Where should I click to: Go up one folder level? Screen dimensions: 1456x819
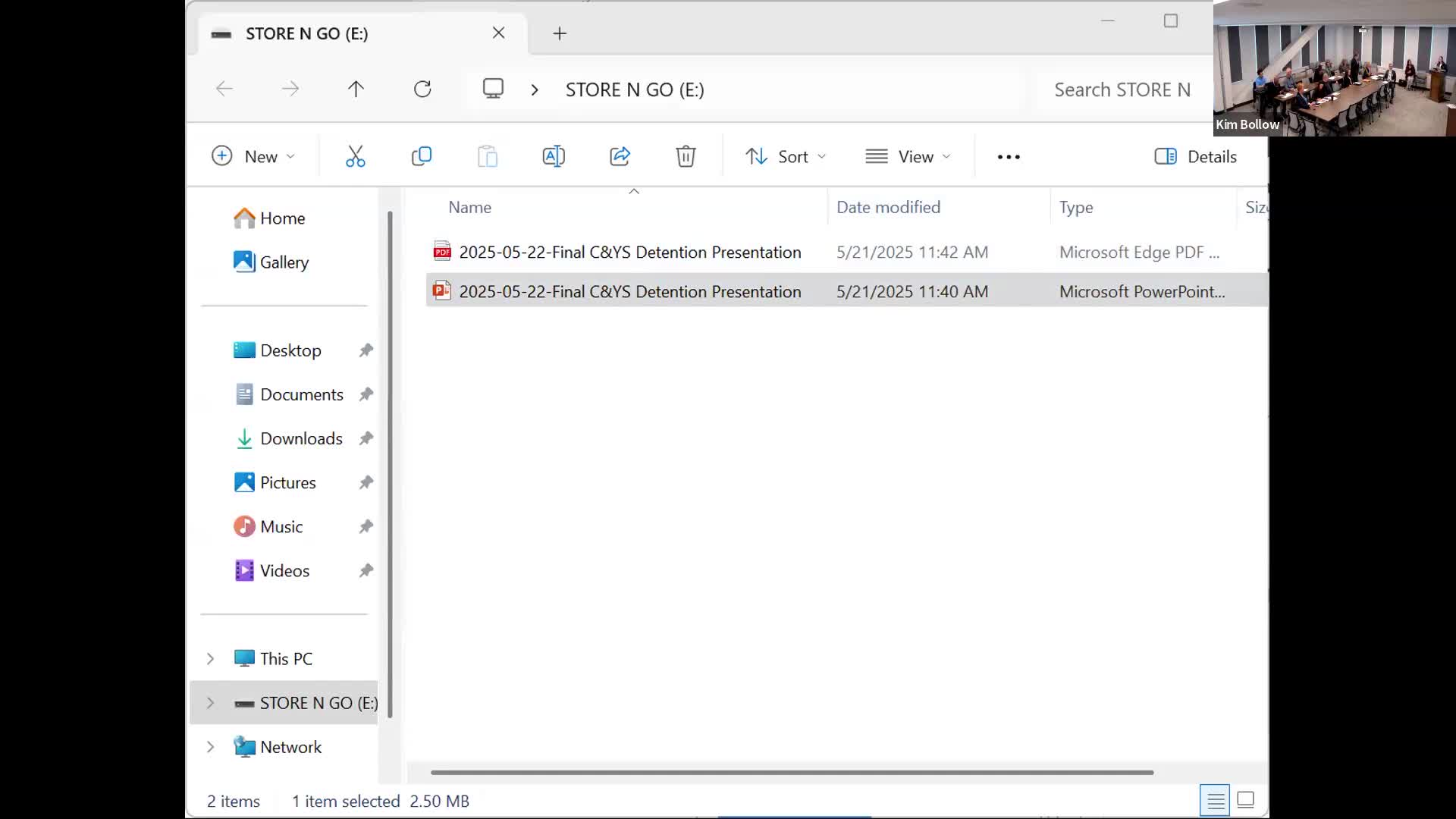pyautogui.click(x=356, y=89)
